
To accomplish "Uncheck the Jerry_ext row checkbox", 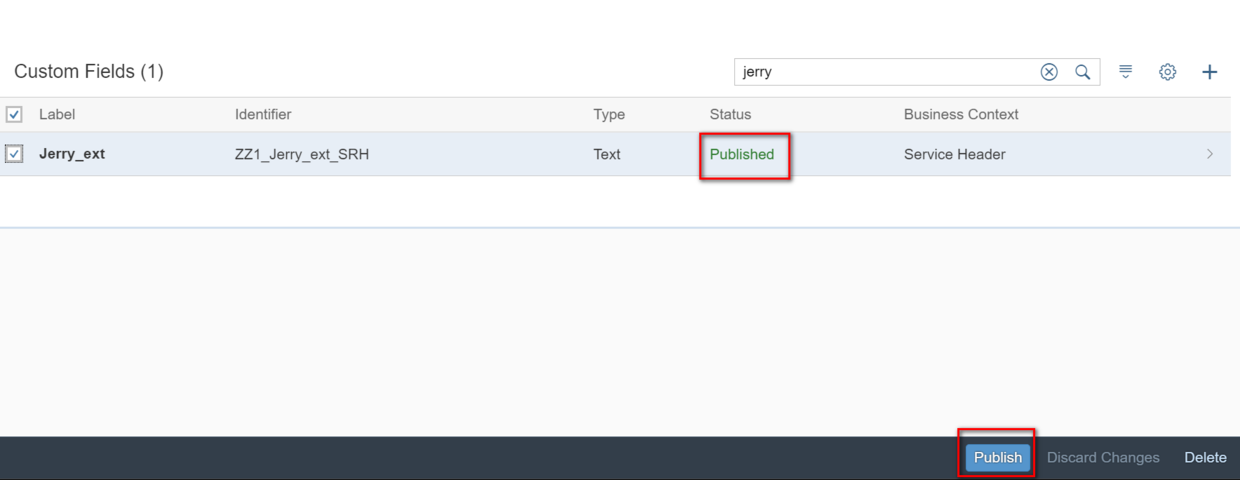I will pyautogui.click(x=14, y=154).
